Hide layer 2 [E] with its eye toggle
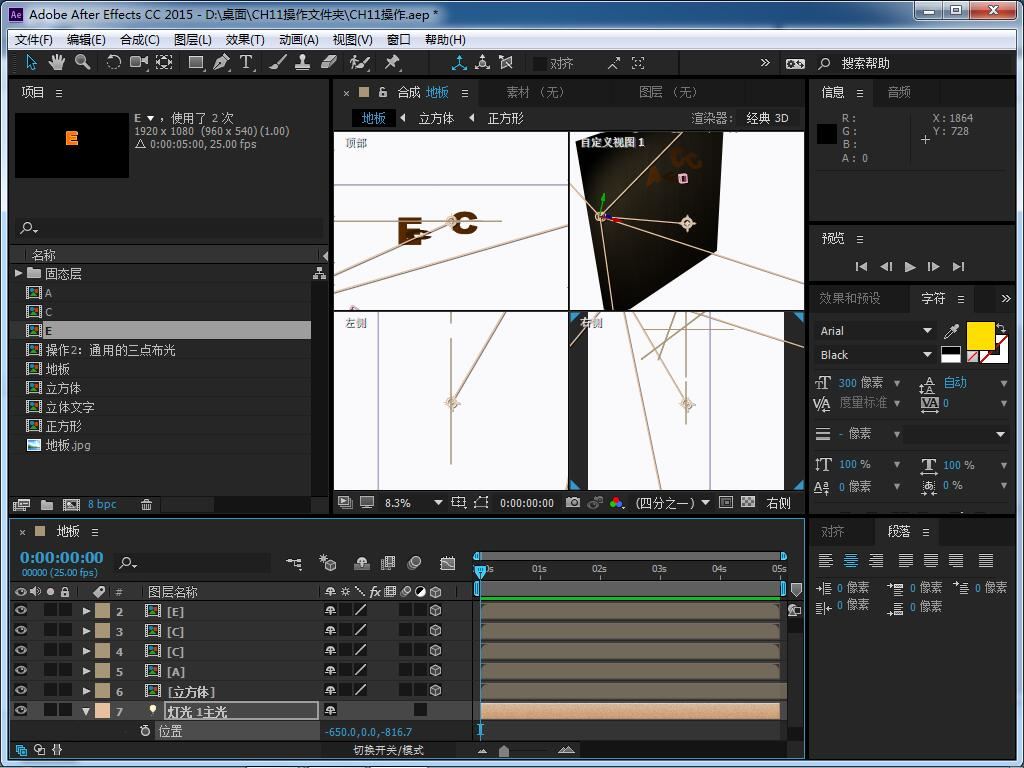Image resolution: width=1024 pixels, height=768 pixels. 21,611
